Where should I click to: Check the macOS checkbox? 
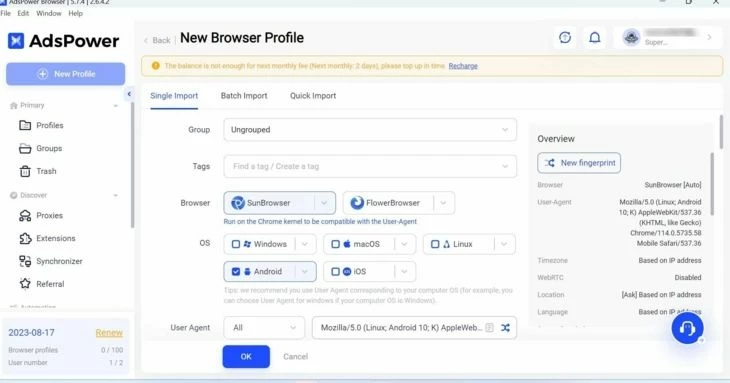point(335,244)
